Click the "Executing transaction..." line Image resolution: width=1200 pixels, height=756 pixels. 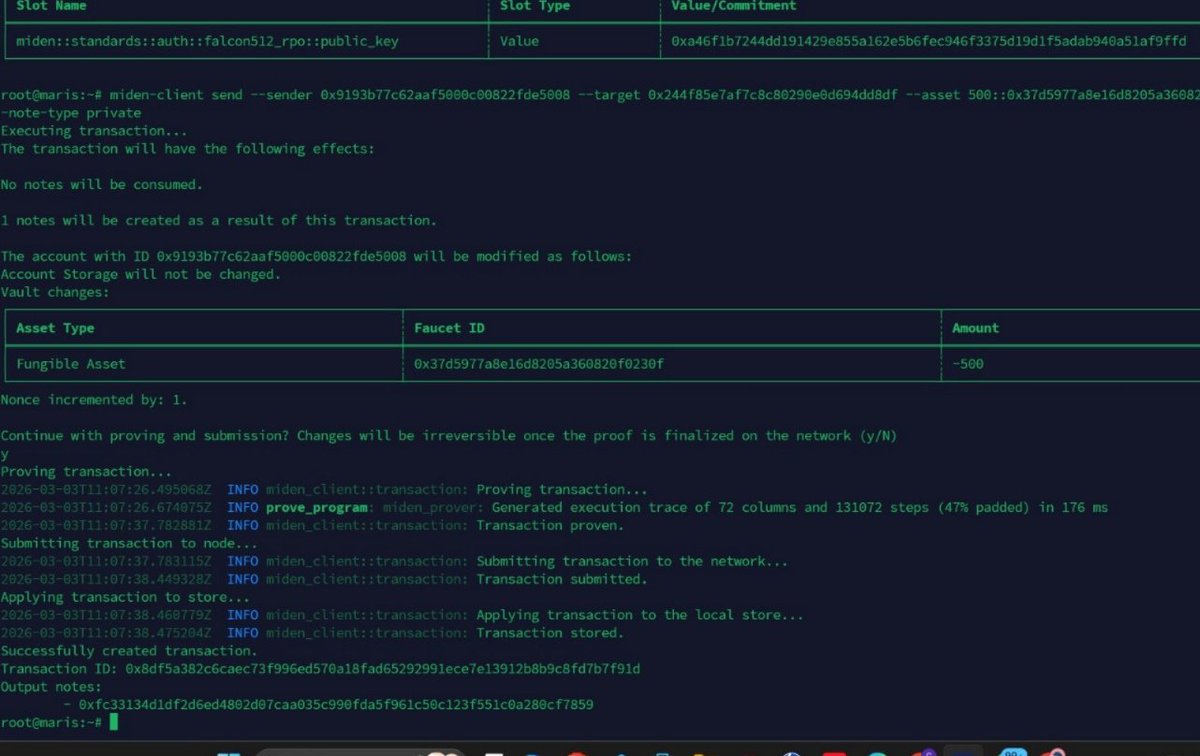tap(94, 131)
